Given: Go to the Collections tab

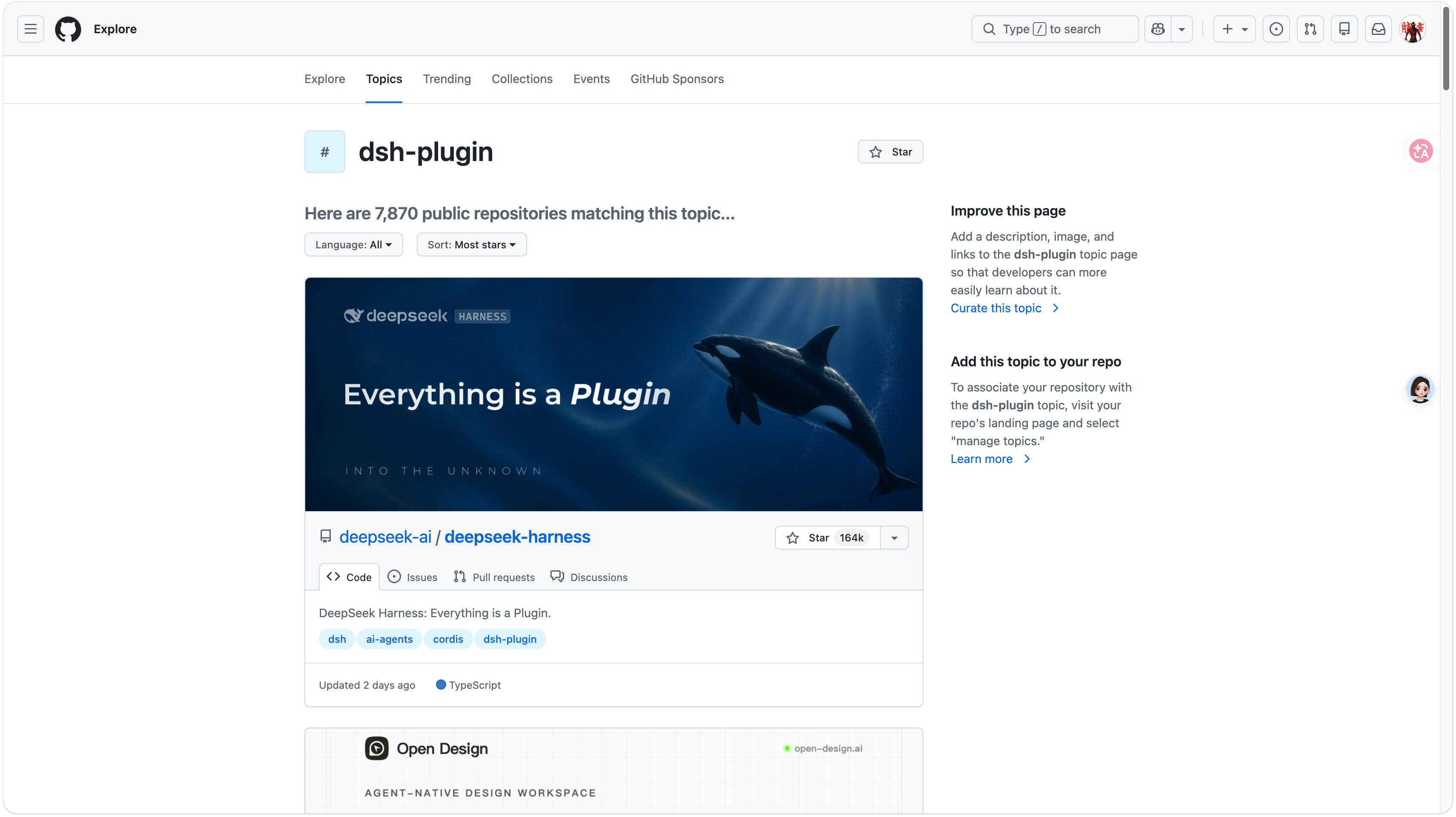Looking at the screenshot, I should click(x=522, y=79).
